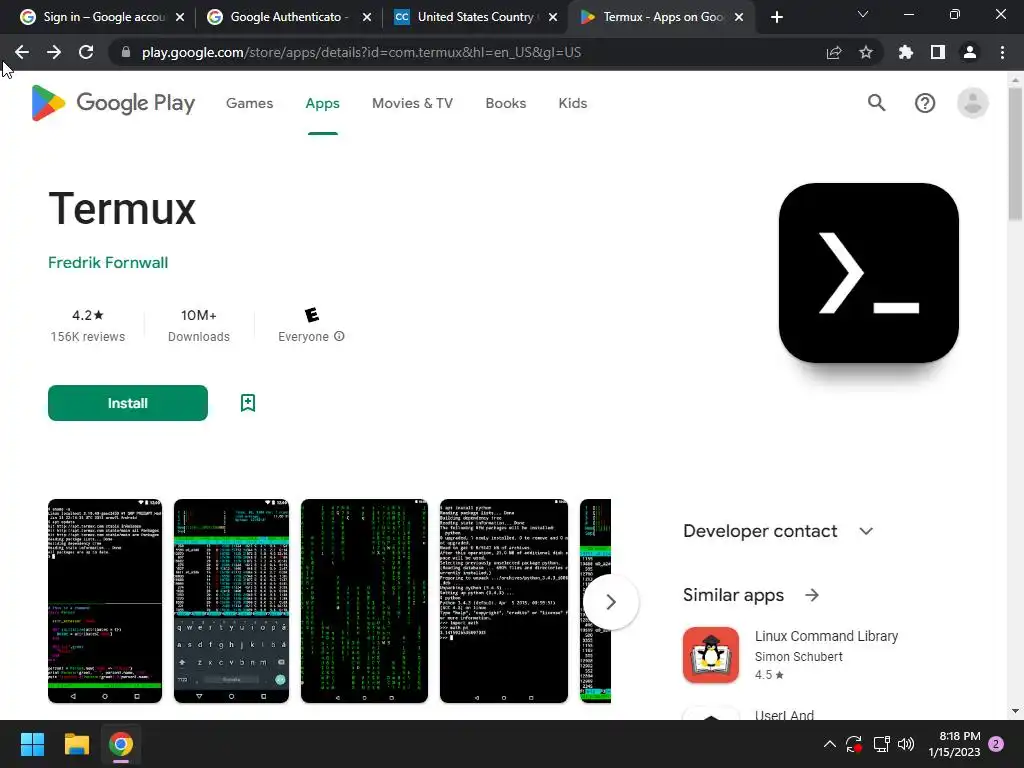View site information lock icon
The width and height of the screenshot is (1024, 768).
click(126, 52)
